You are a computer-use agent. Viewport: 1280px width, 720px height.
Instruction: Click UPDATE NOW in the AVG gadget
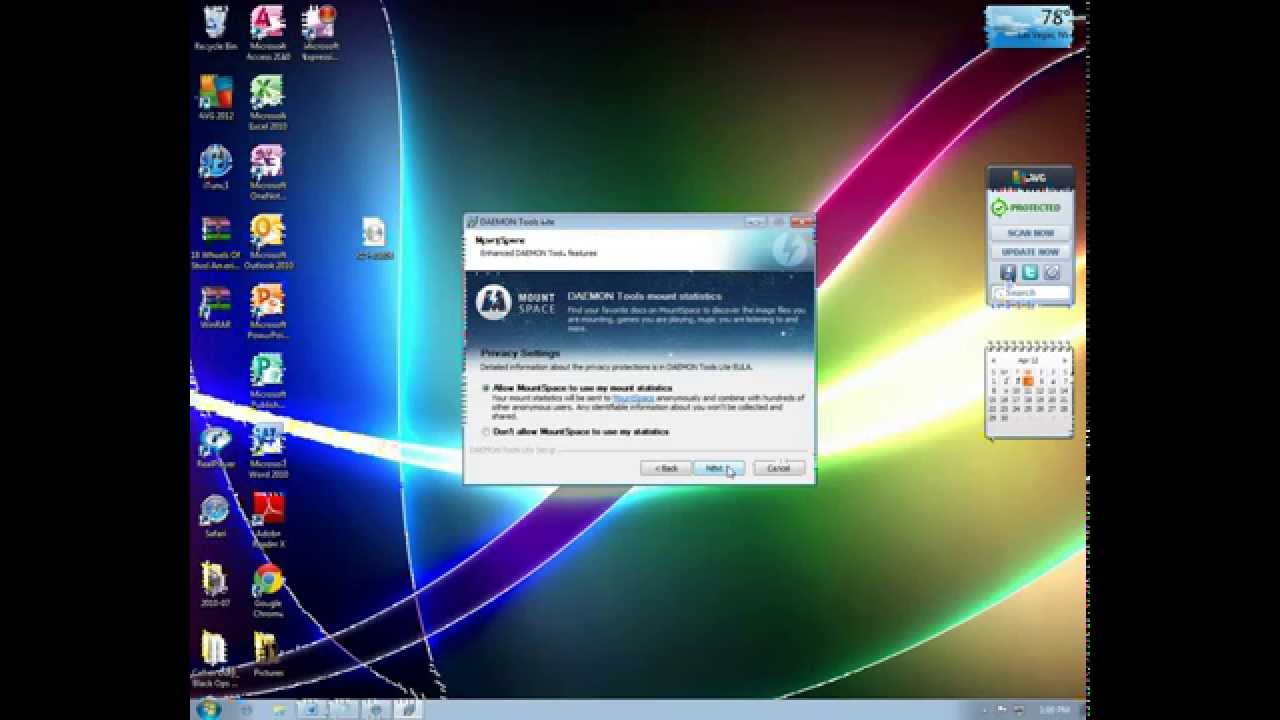click(1030, 252)
